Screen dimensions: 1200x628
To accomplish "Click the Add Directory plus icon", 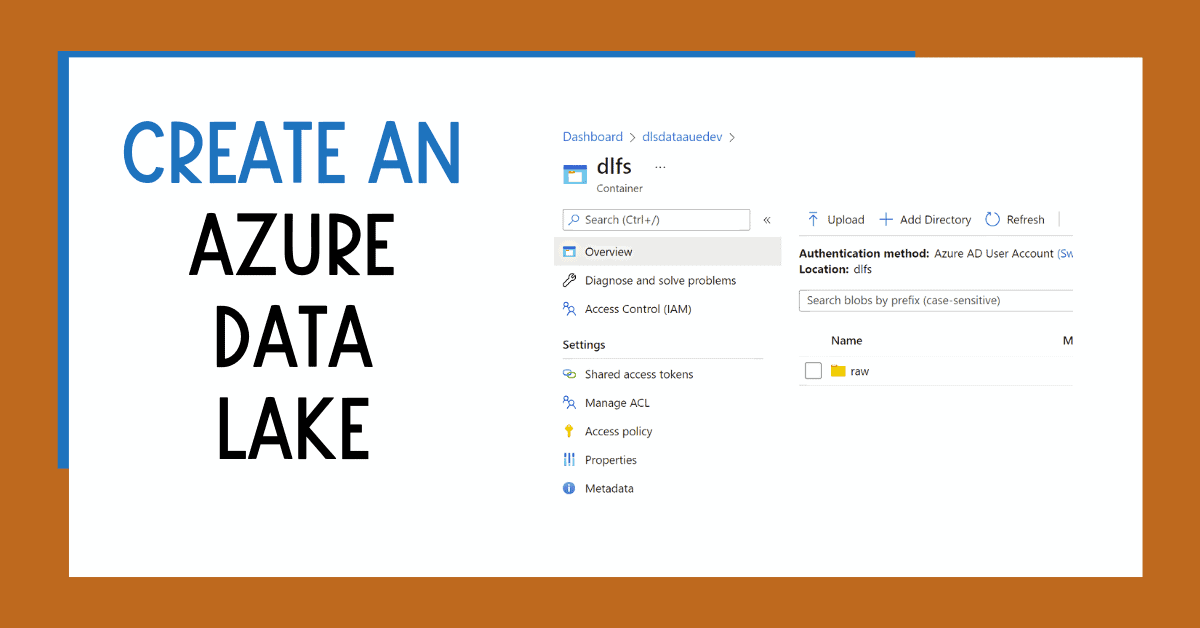I will click(x=885, y=220).
